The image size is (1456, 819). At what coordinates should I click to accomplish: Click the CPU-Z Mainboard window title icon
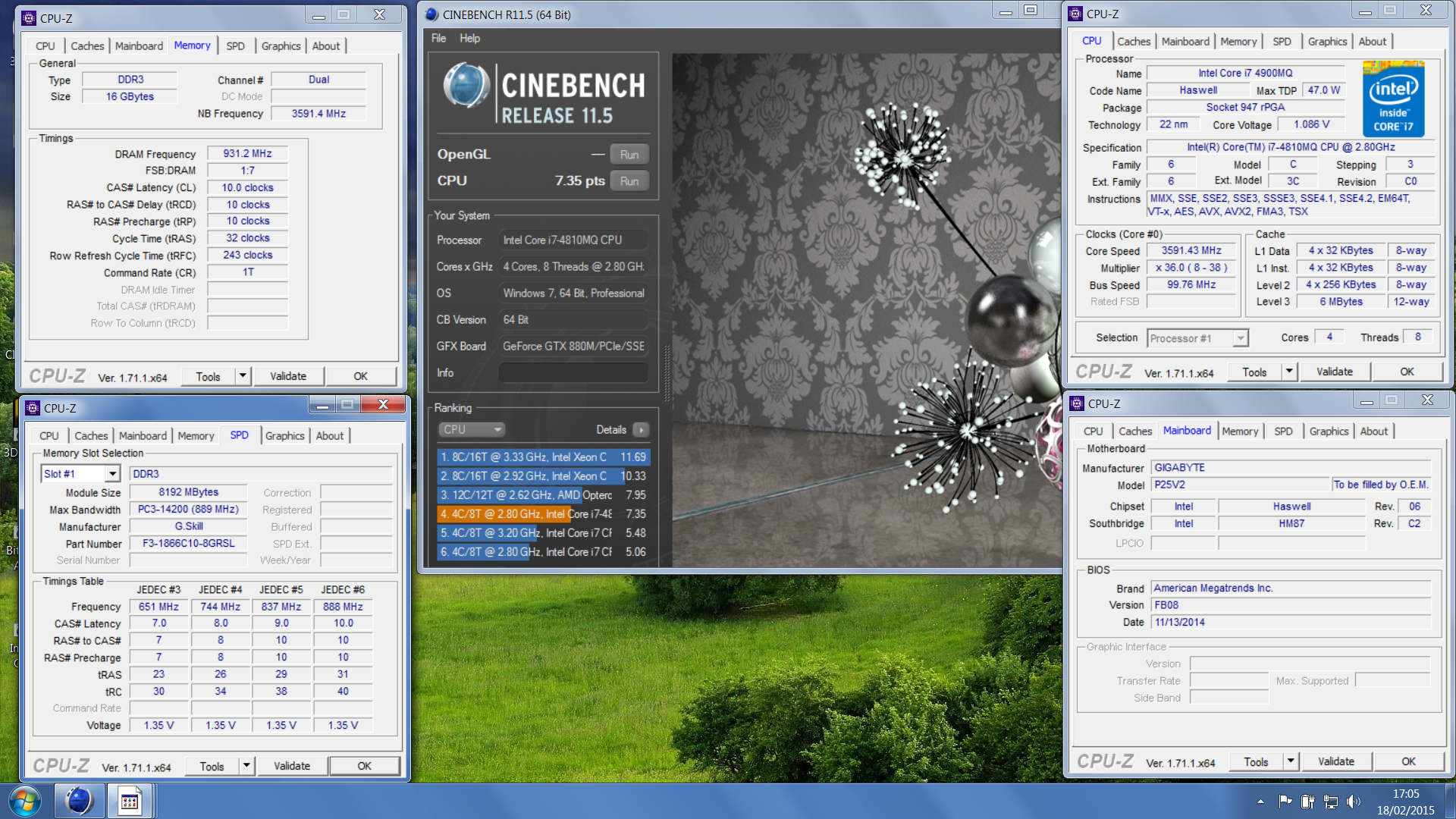[x=1077, y=403]
